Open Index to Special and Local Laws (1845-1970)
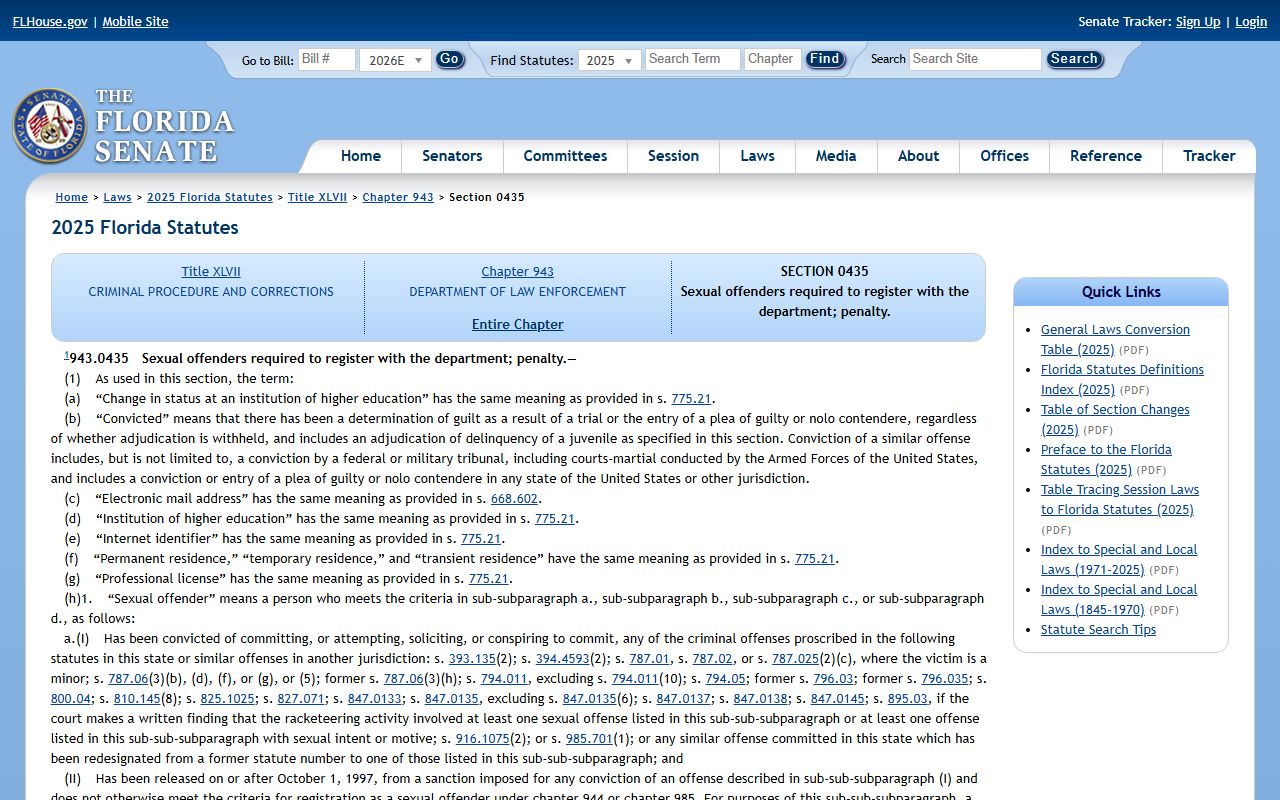1280x800 pixels. coord(1119,599)
